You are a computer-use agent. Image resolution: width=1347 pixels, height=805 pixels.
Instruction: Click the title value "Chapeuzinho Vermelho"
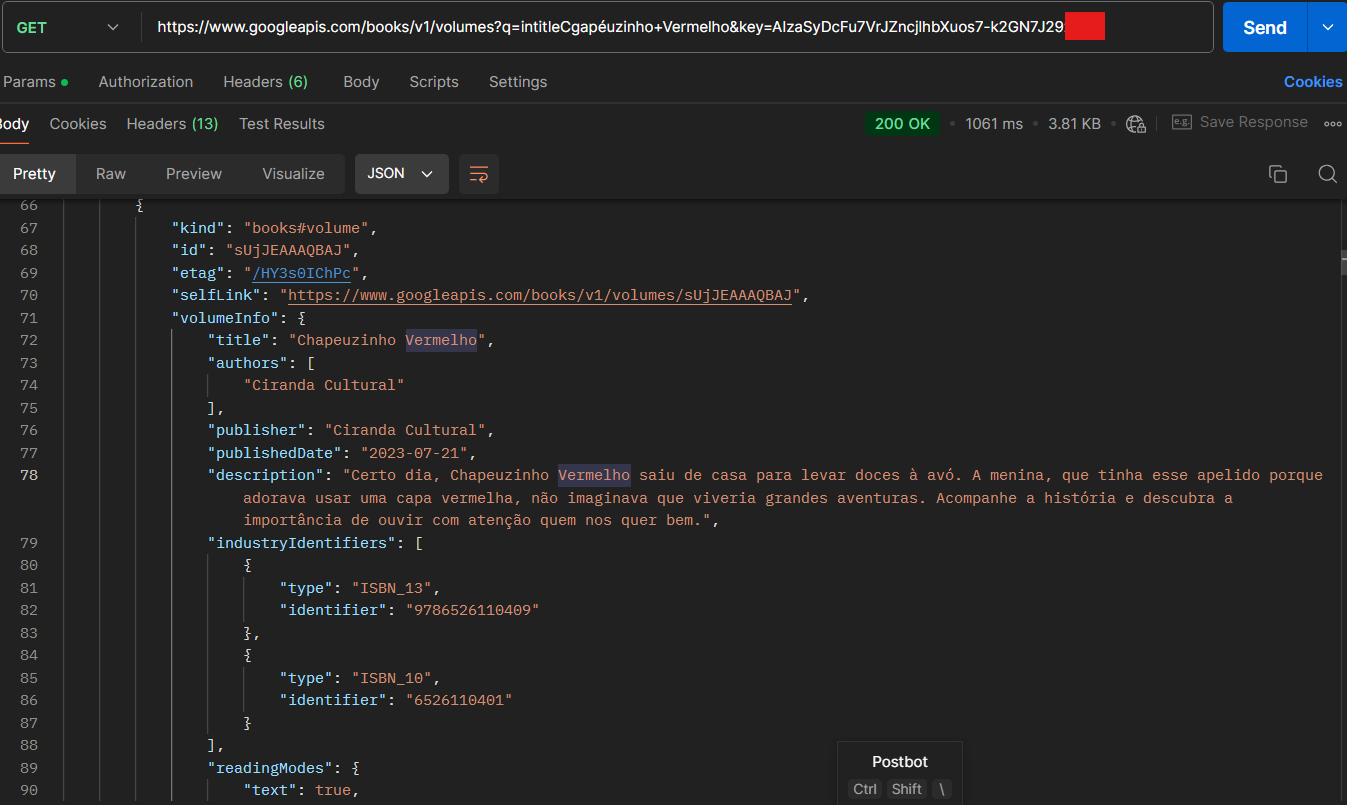(x=387, y=340)
